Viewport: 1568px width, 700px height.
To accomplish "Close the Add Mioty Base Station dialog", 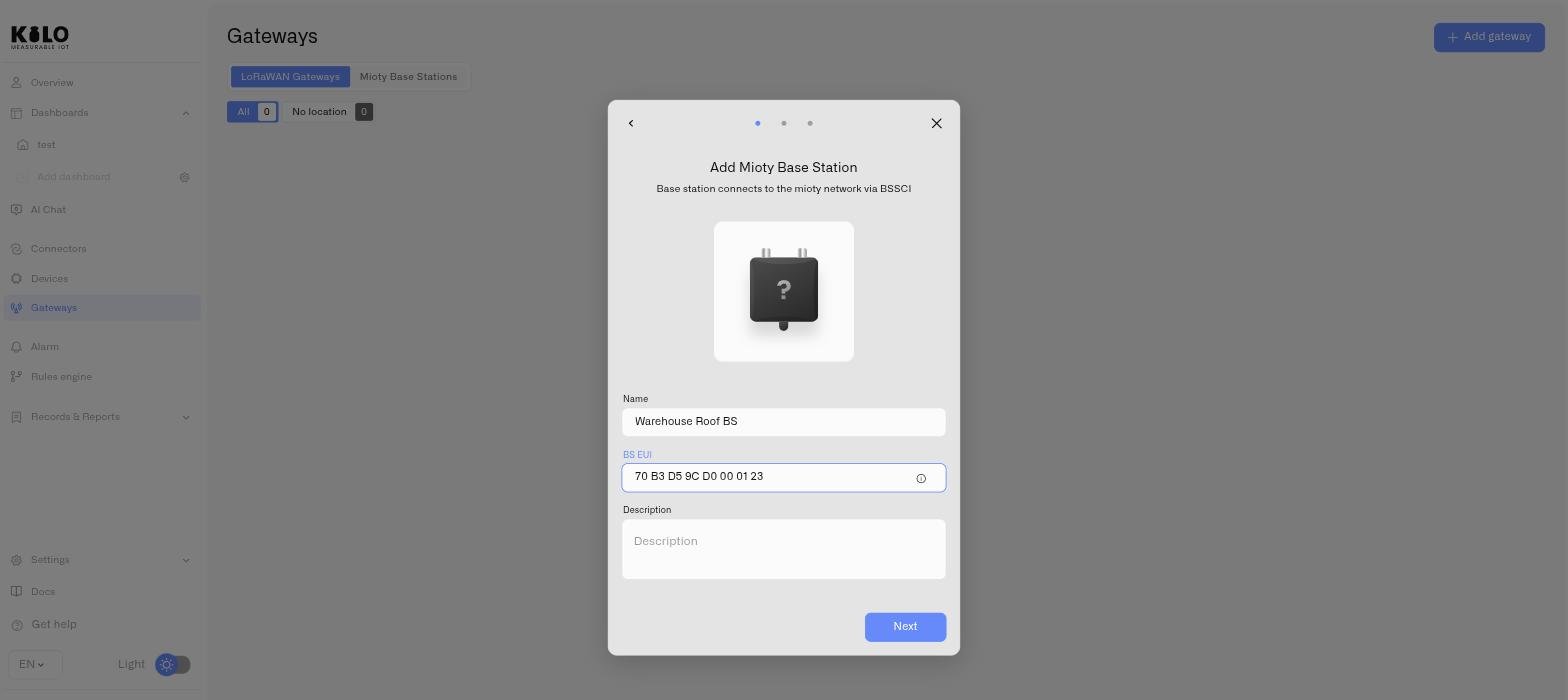I will coord(936,123).
